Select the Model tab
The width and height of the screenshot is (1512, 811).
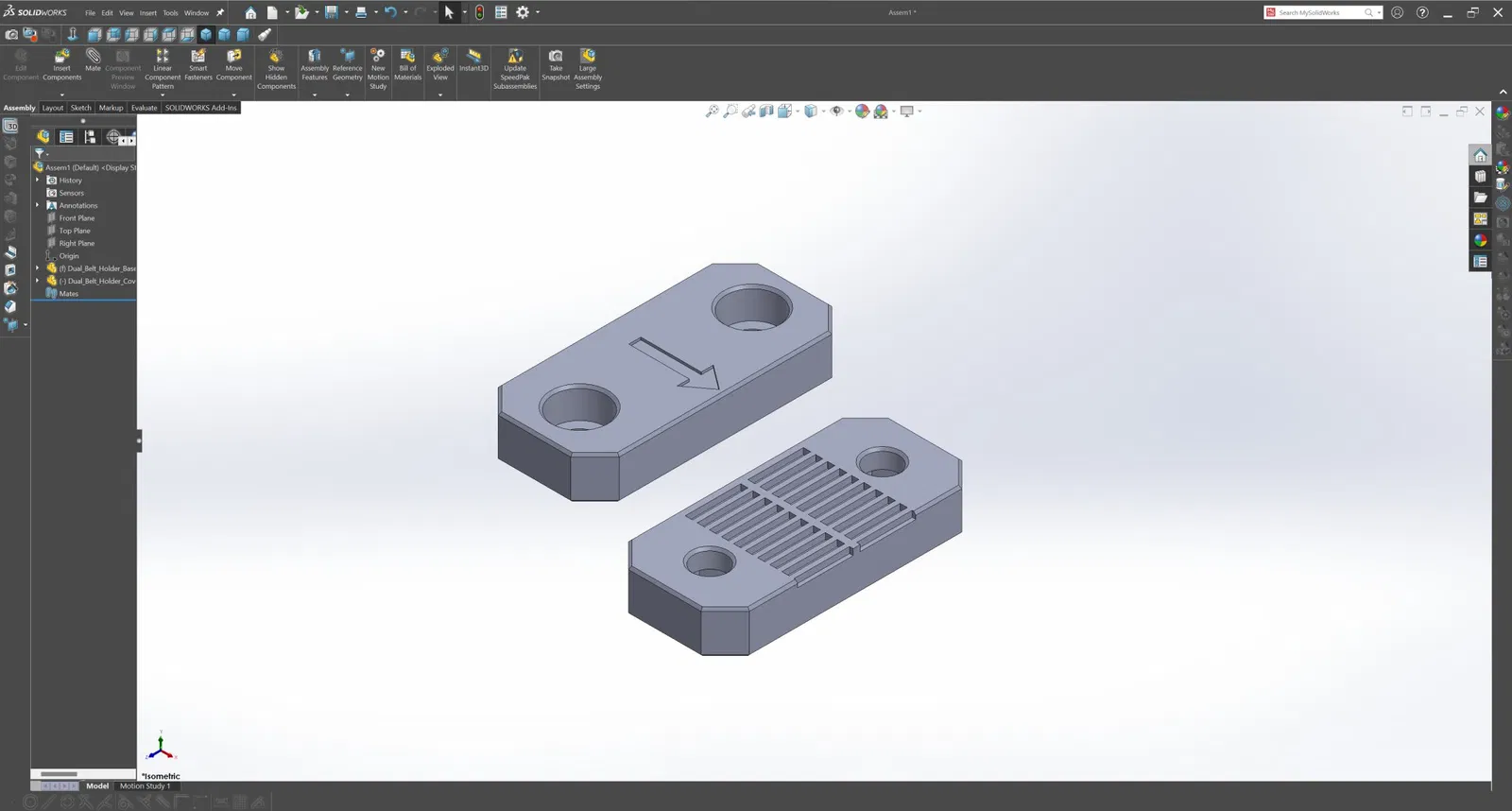[x=97, y=786]
